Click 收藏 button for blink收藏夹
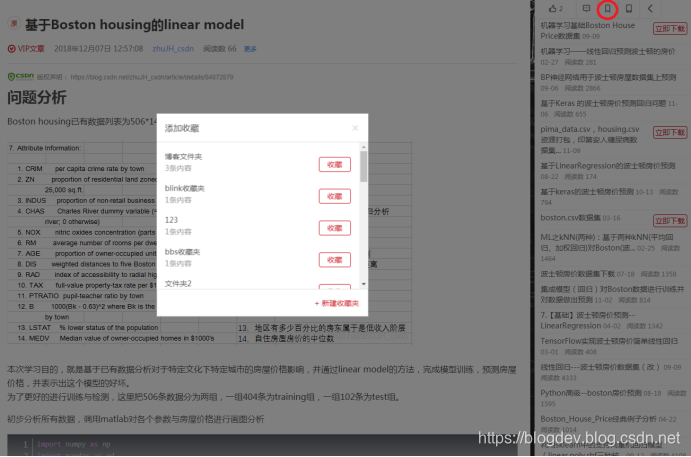This screenshot has height=457, width=691. (x=334, y=196)
